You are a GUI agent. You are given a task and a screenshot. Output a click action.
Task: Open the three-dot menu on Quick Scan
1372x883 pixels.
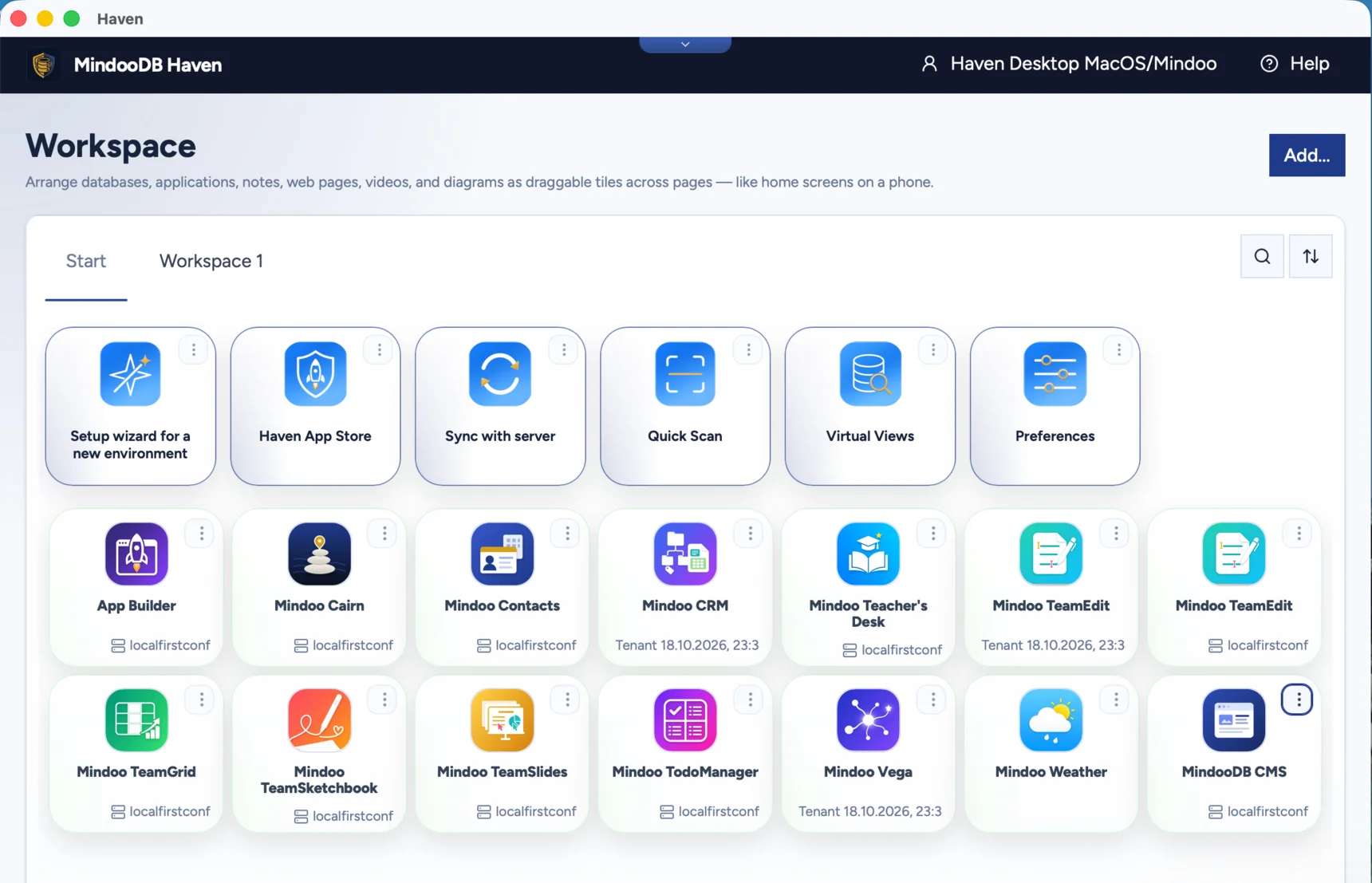pyautogui.click(x=748, y=350)
